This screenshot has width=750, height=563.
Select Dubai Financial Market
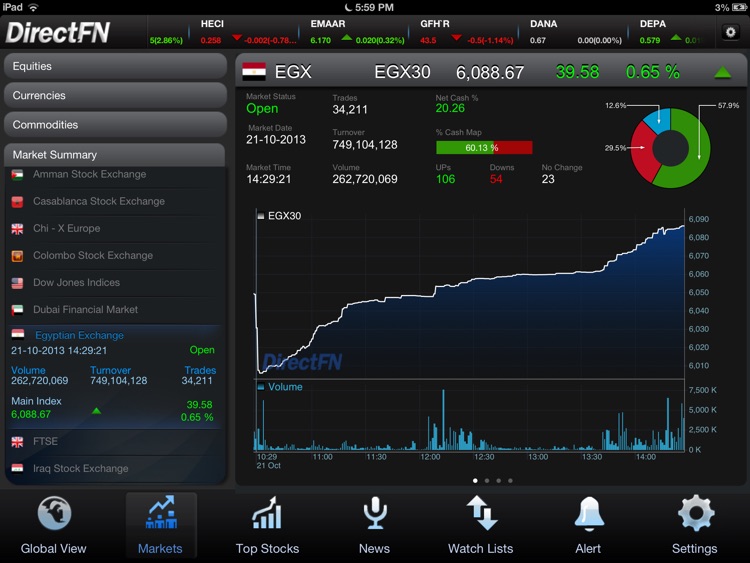click(x=115, y=310)
